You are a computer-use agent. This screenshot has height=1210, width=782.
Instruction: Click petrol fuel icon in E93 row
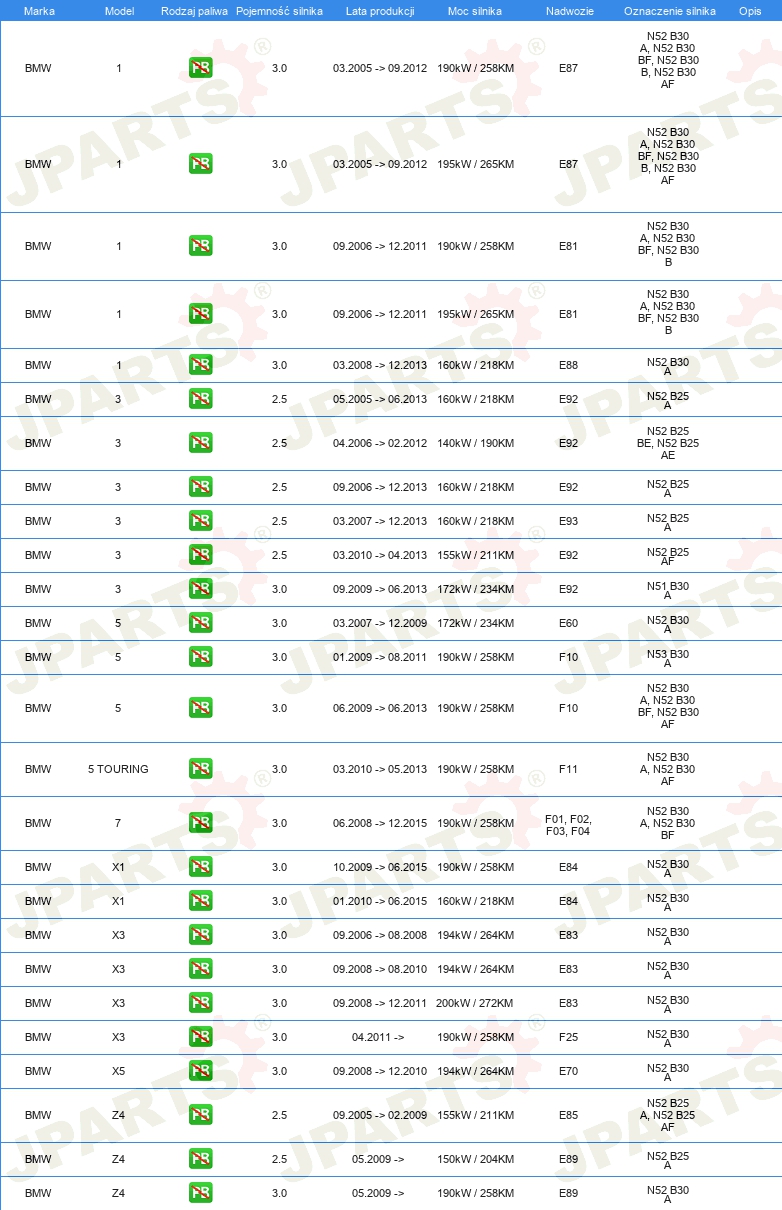point(200,521)
